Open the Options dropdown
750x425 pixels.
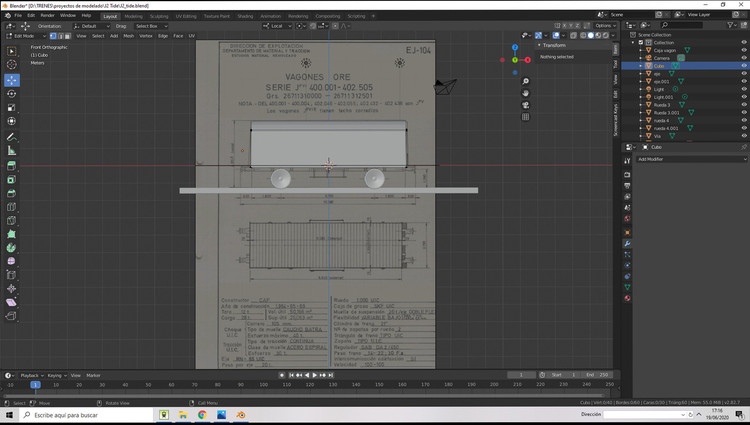[605, 26]
